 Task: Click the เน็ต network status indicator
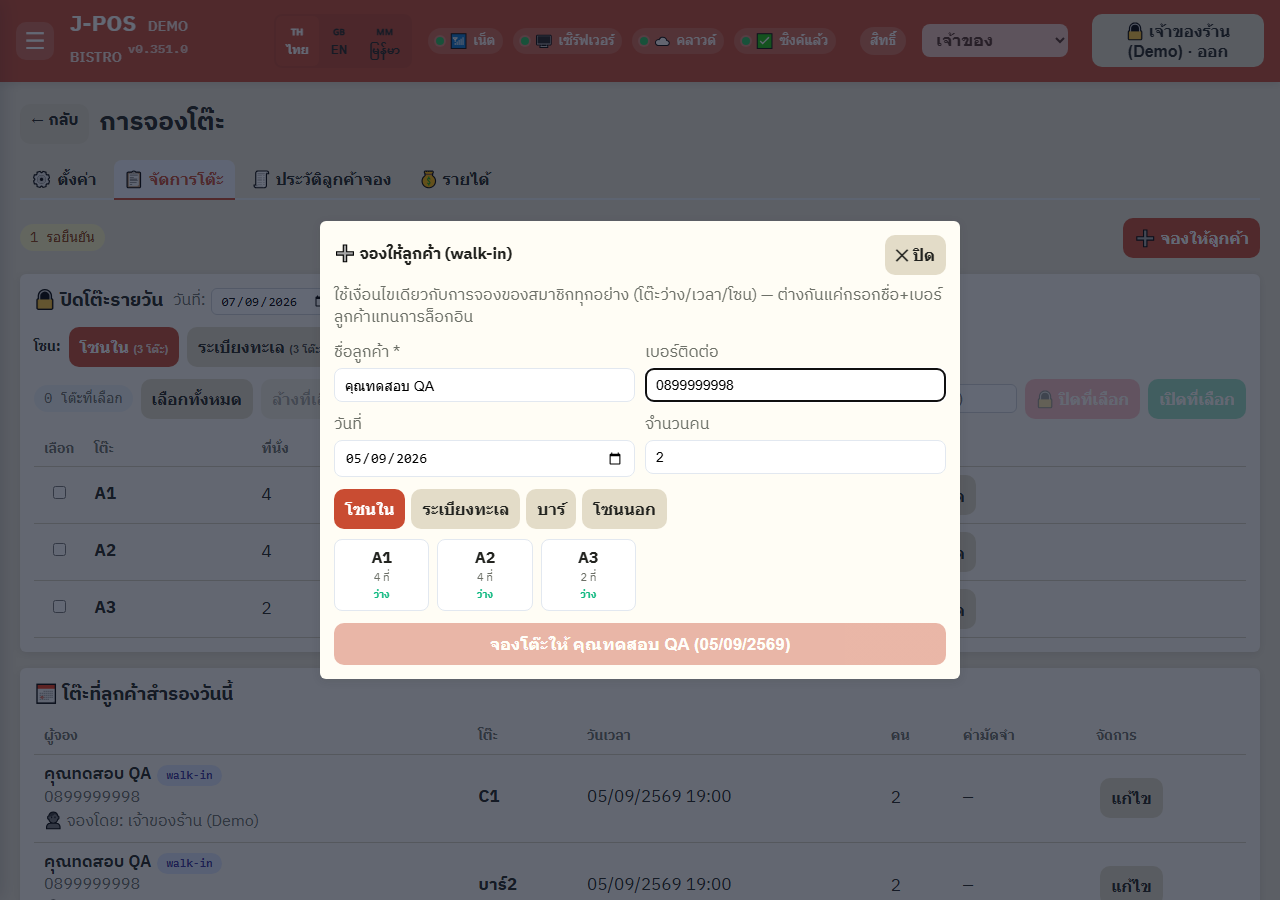point(467,41)
